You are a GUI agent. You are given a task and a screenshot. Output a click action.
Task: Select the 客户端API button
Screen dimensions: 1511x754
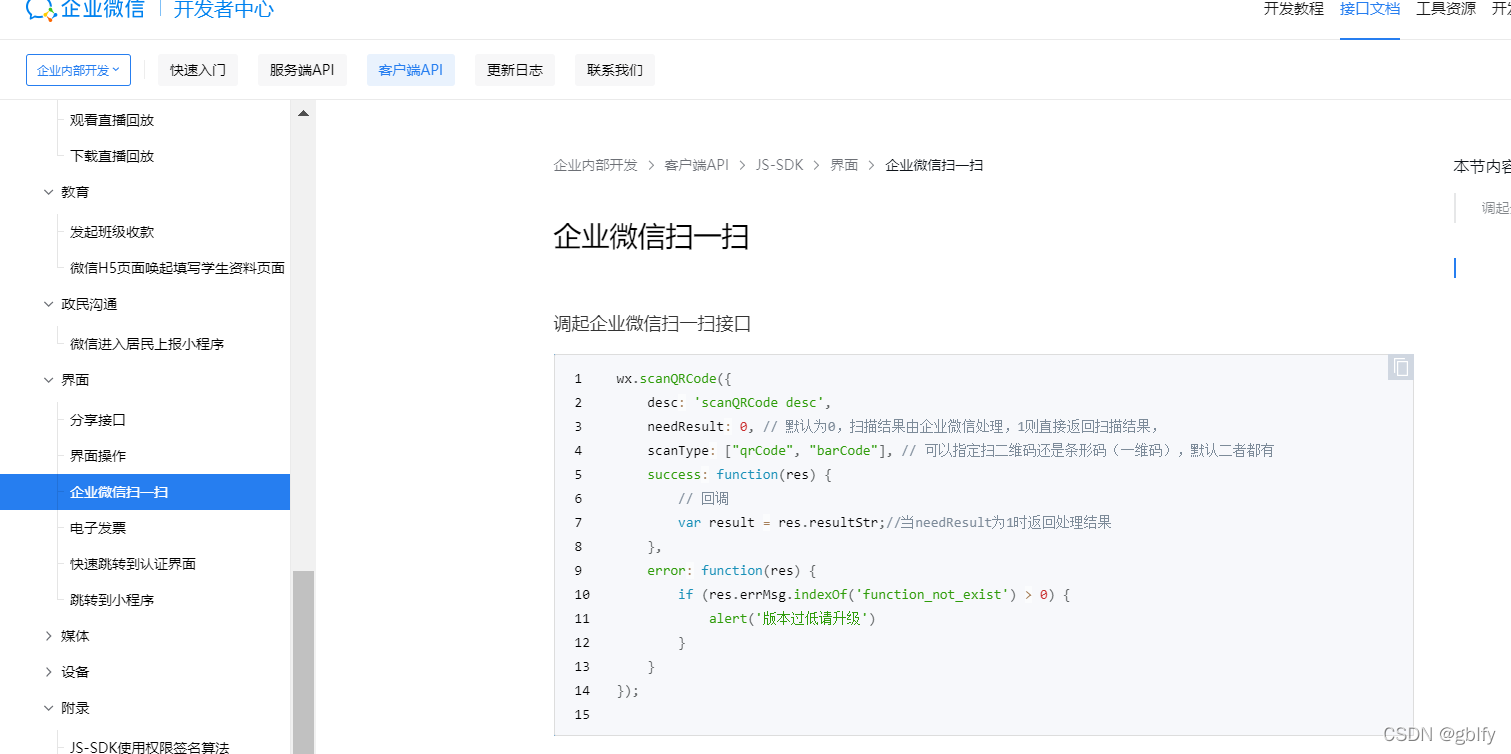click(x=410, y=70)
